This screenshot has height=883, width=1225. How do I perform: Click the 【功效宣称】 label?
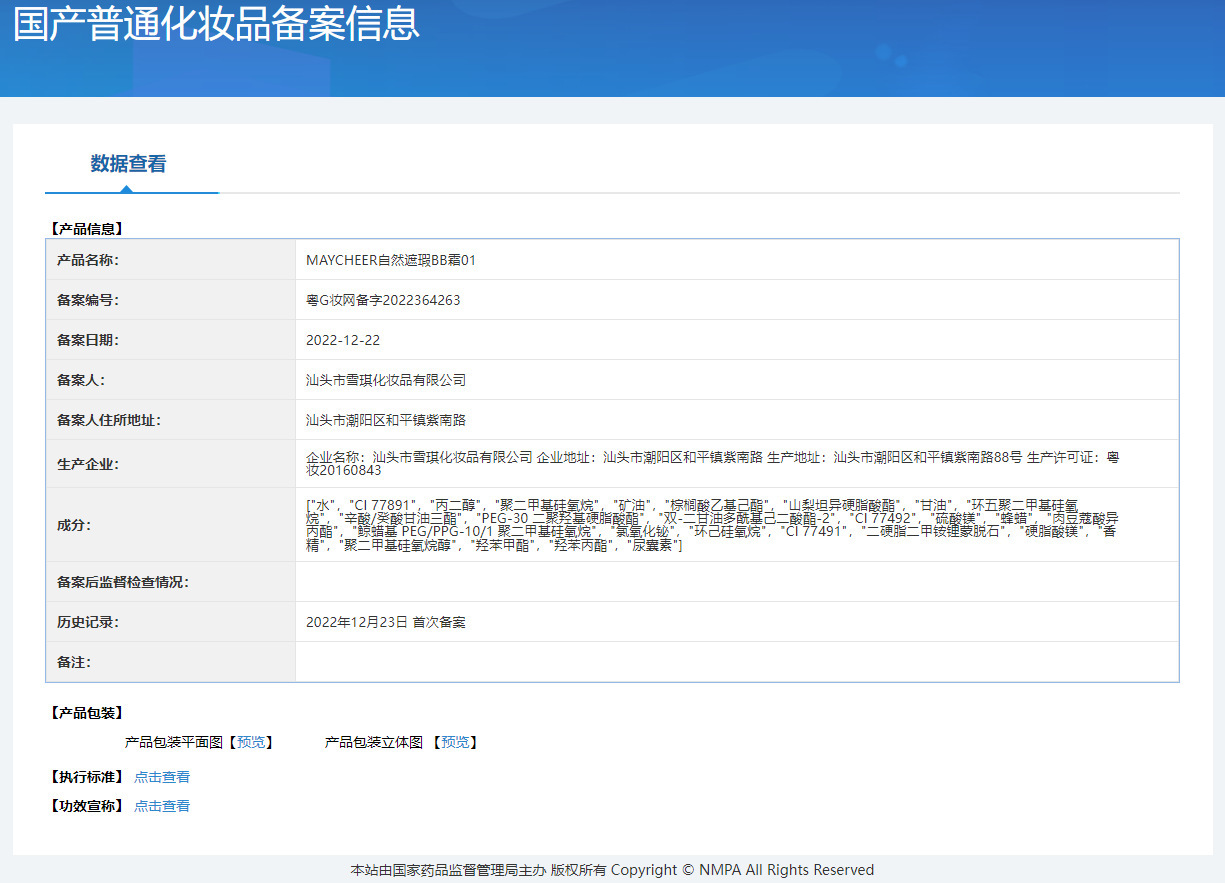pyautogui.click(x=86, y=806)
